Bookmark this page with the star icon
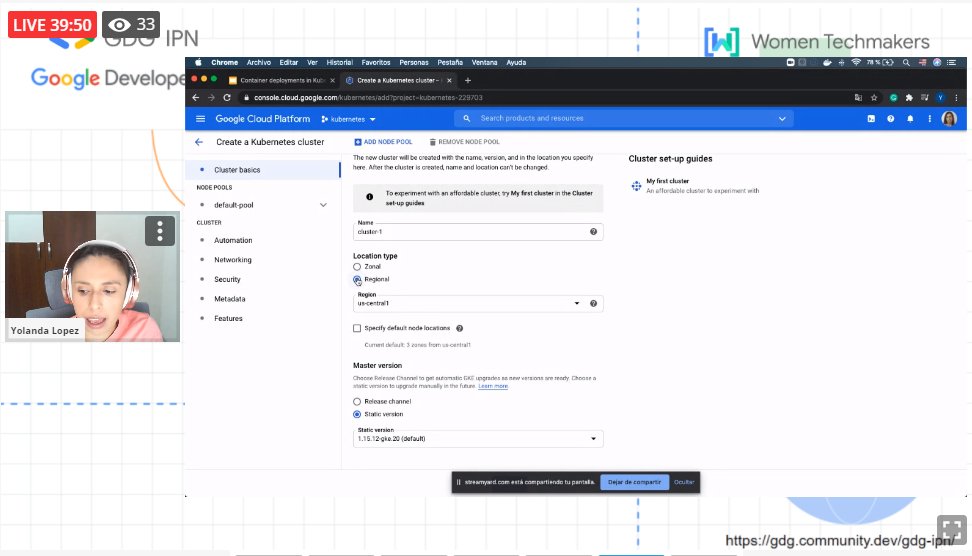Screen dimensions: 972x556 coord(874,97)
